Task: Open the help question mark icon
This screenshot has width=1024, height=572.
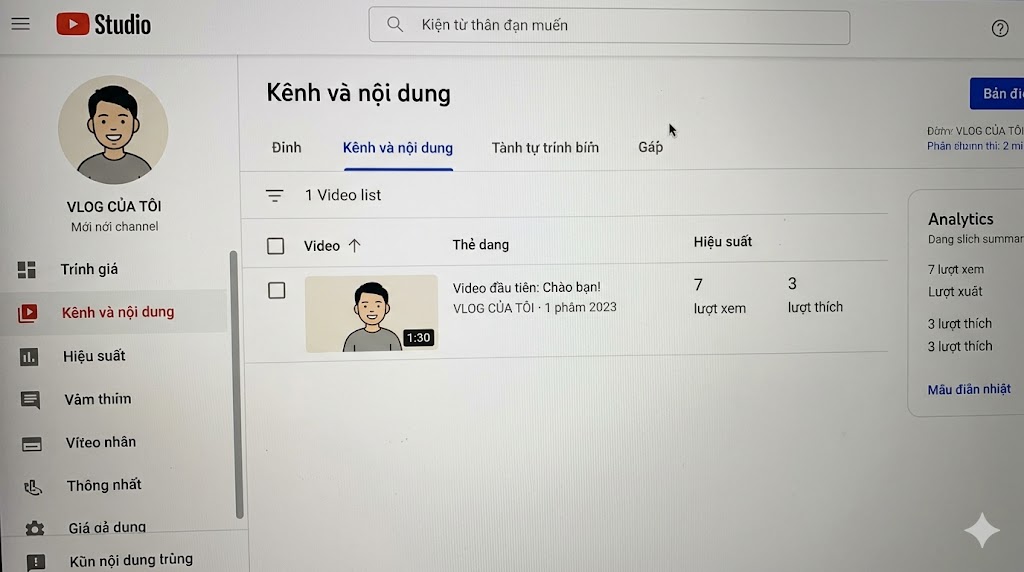Action: point(999,28)
